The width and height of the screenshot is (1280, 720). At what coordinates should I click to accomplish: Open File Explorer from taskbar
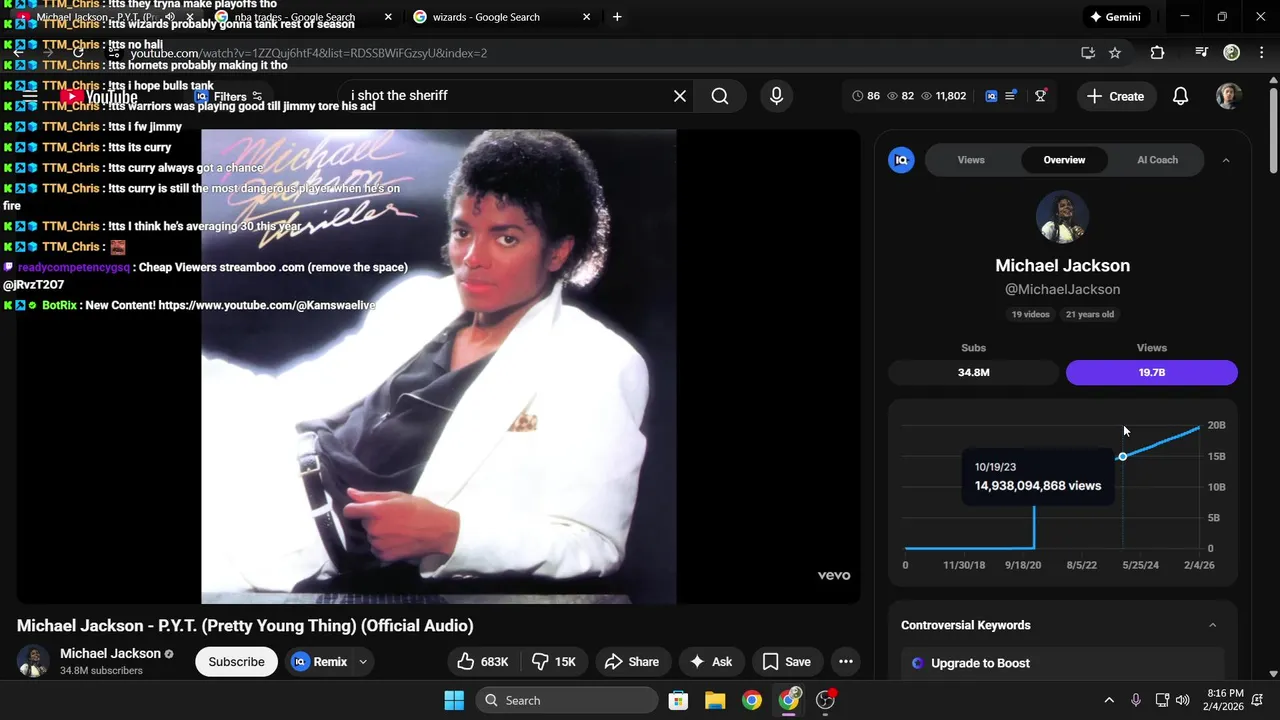point(715,700)
